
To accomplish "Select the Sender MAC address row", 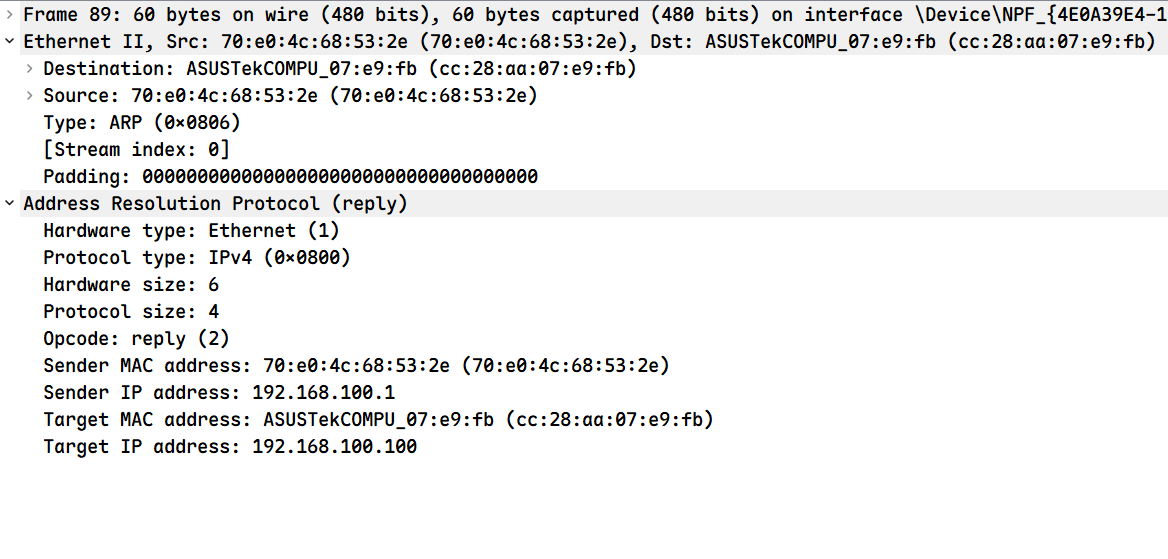I will click(x=356, y=366).
